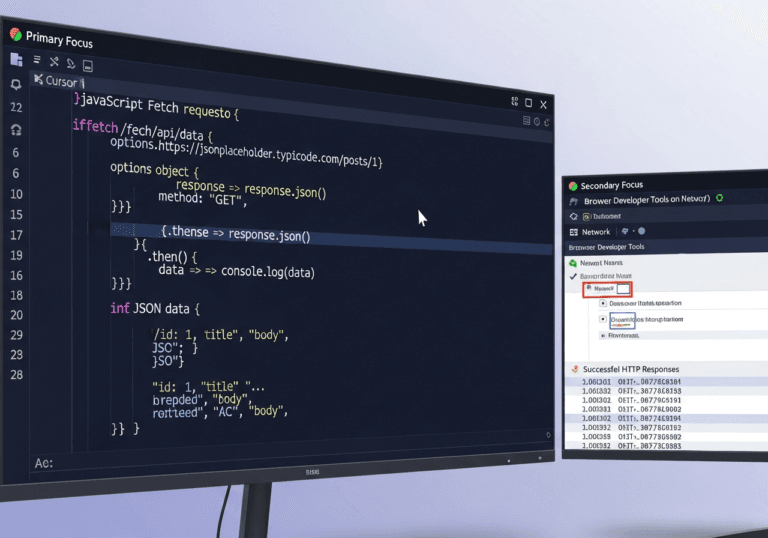Screen dimensions: 768x538
Task: Click the round history icon in editor header
Action: coord(537,122)
